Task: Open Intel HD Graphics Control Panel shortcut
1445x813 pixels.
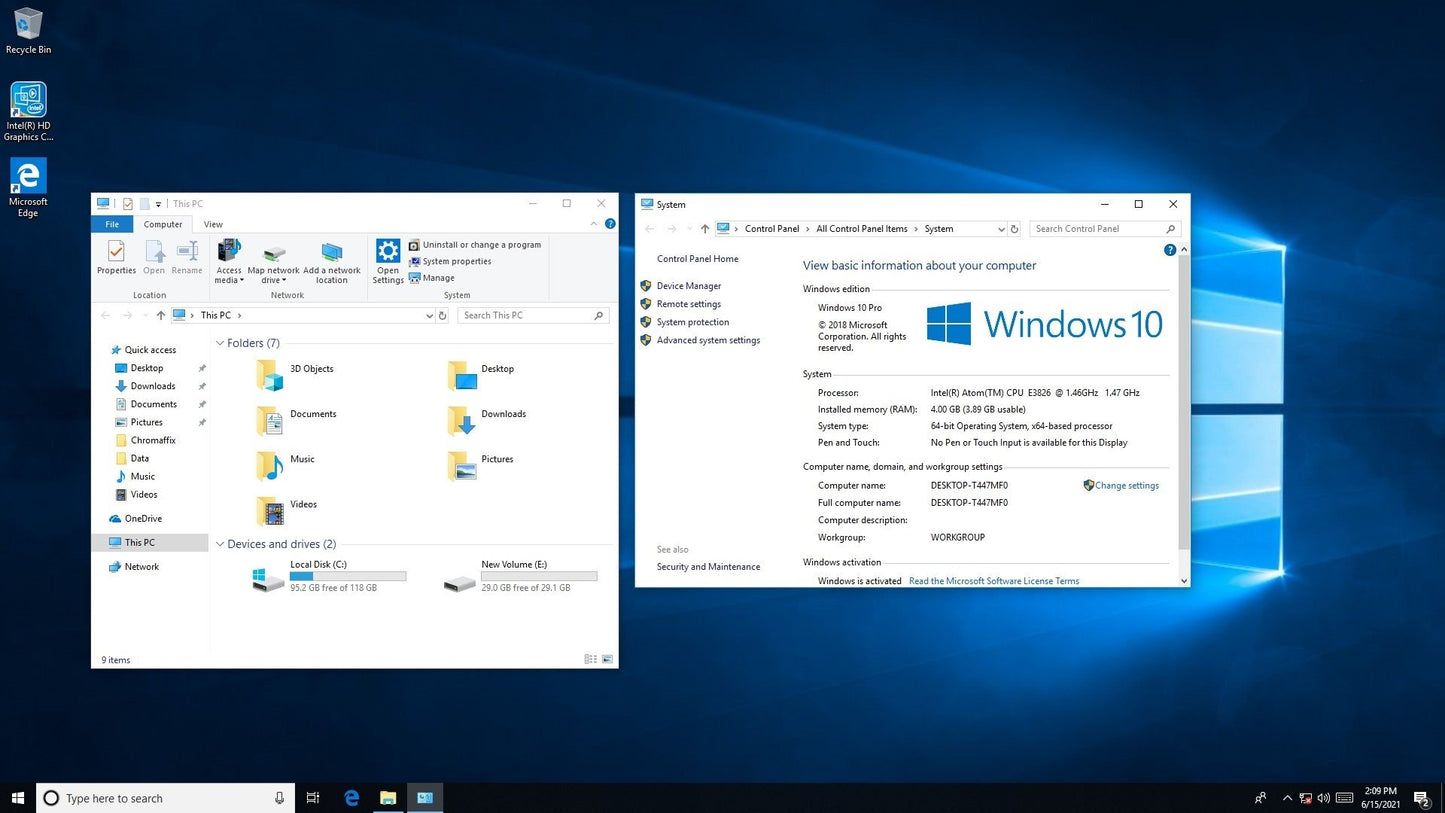Action: click(28, 112)
